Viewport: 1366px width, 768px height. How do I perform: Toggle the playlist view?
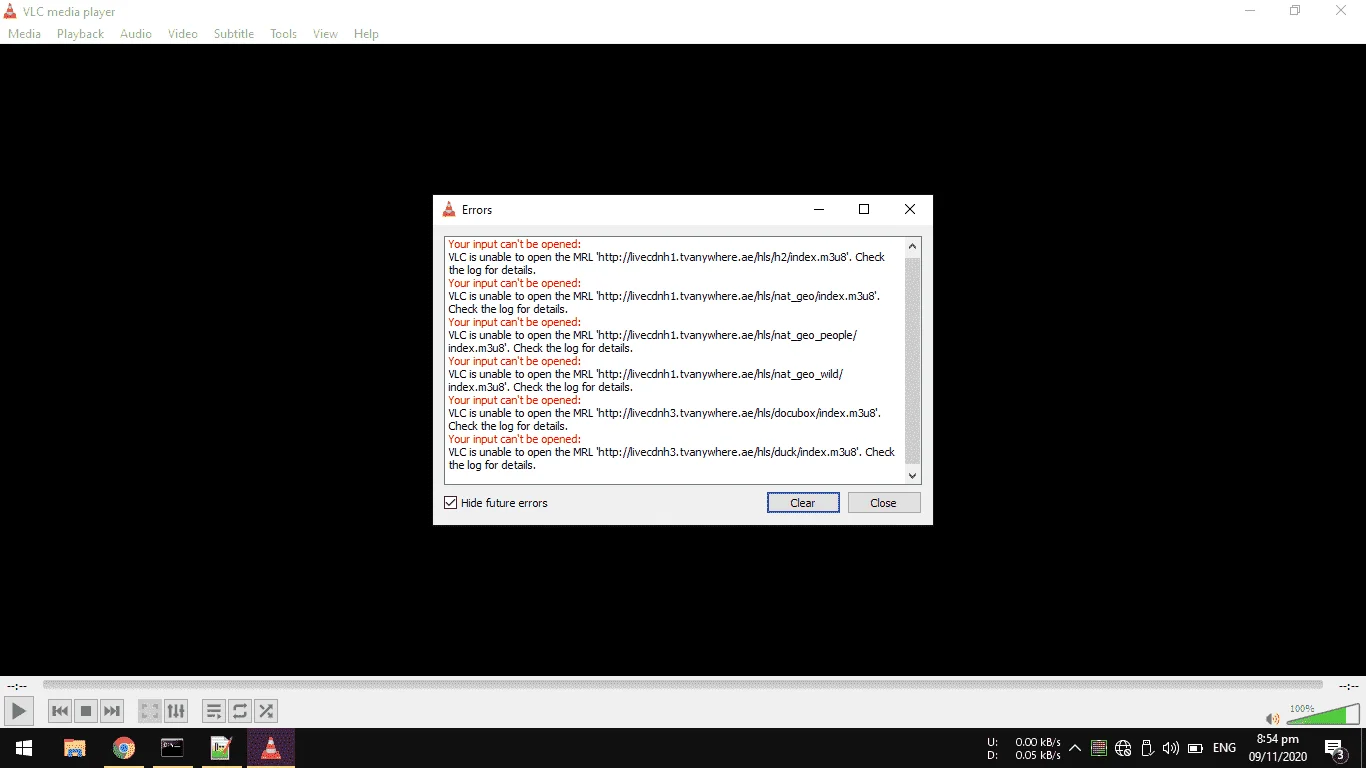[214, 711]
